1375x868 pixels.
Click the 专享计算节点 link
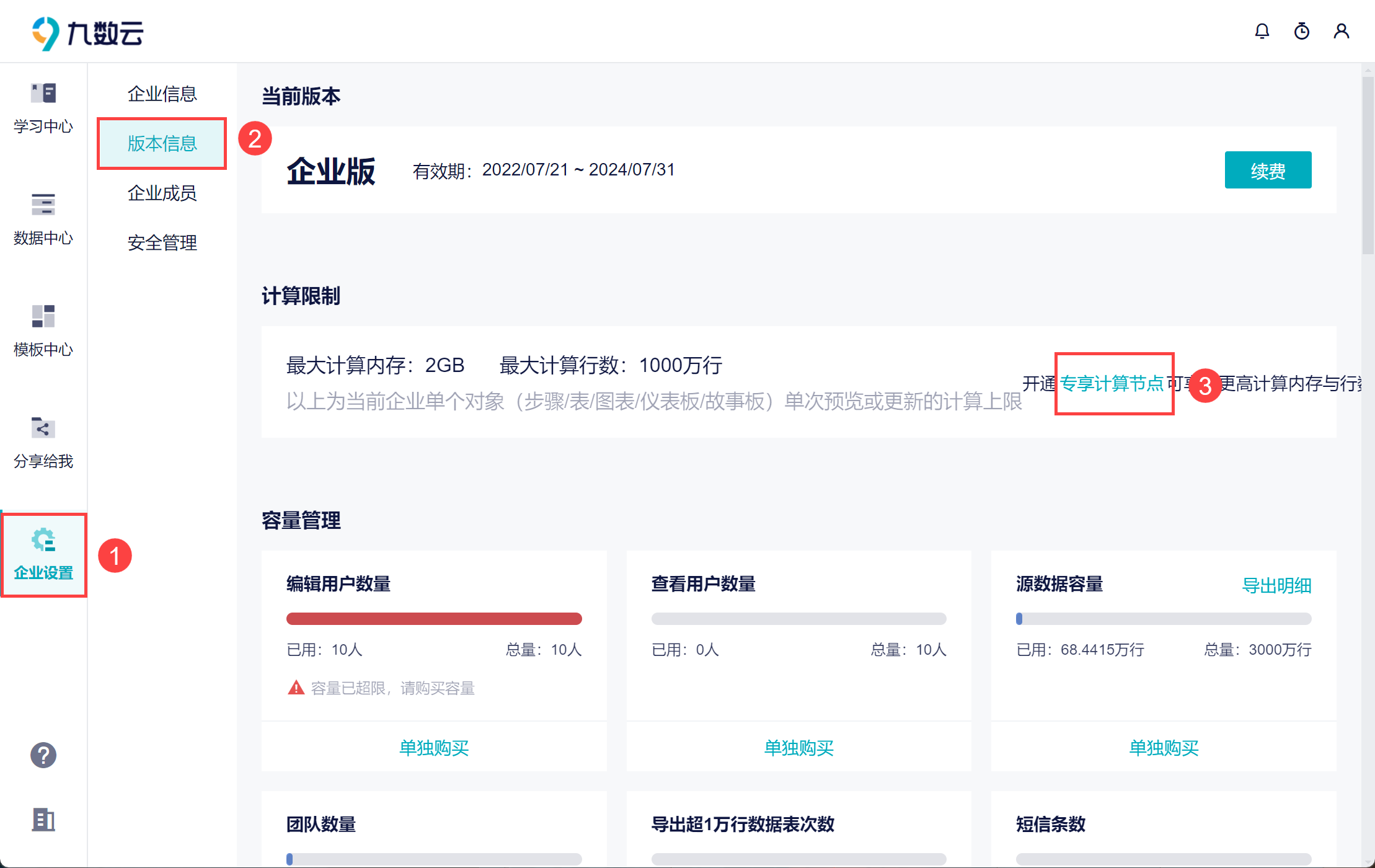1111,384
